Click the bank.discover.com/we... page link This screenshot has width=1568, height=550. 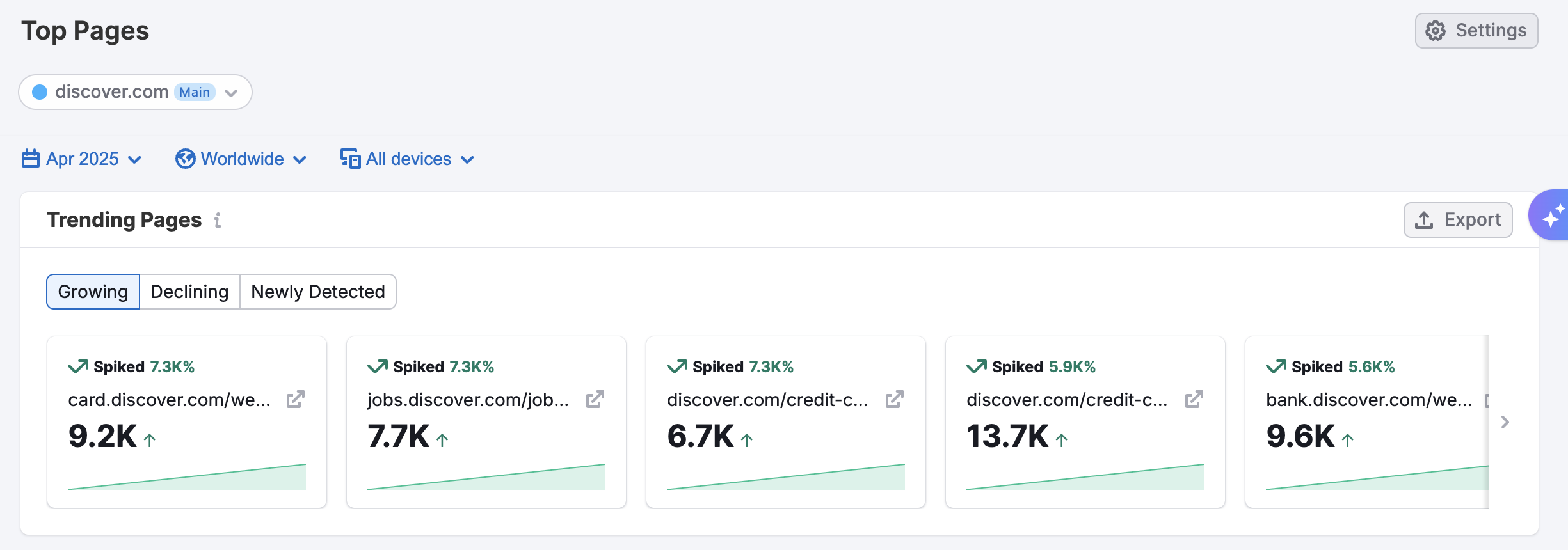click(1369, 400)
